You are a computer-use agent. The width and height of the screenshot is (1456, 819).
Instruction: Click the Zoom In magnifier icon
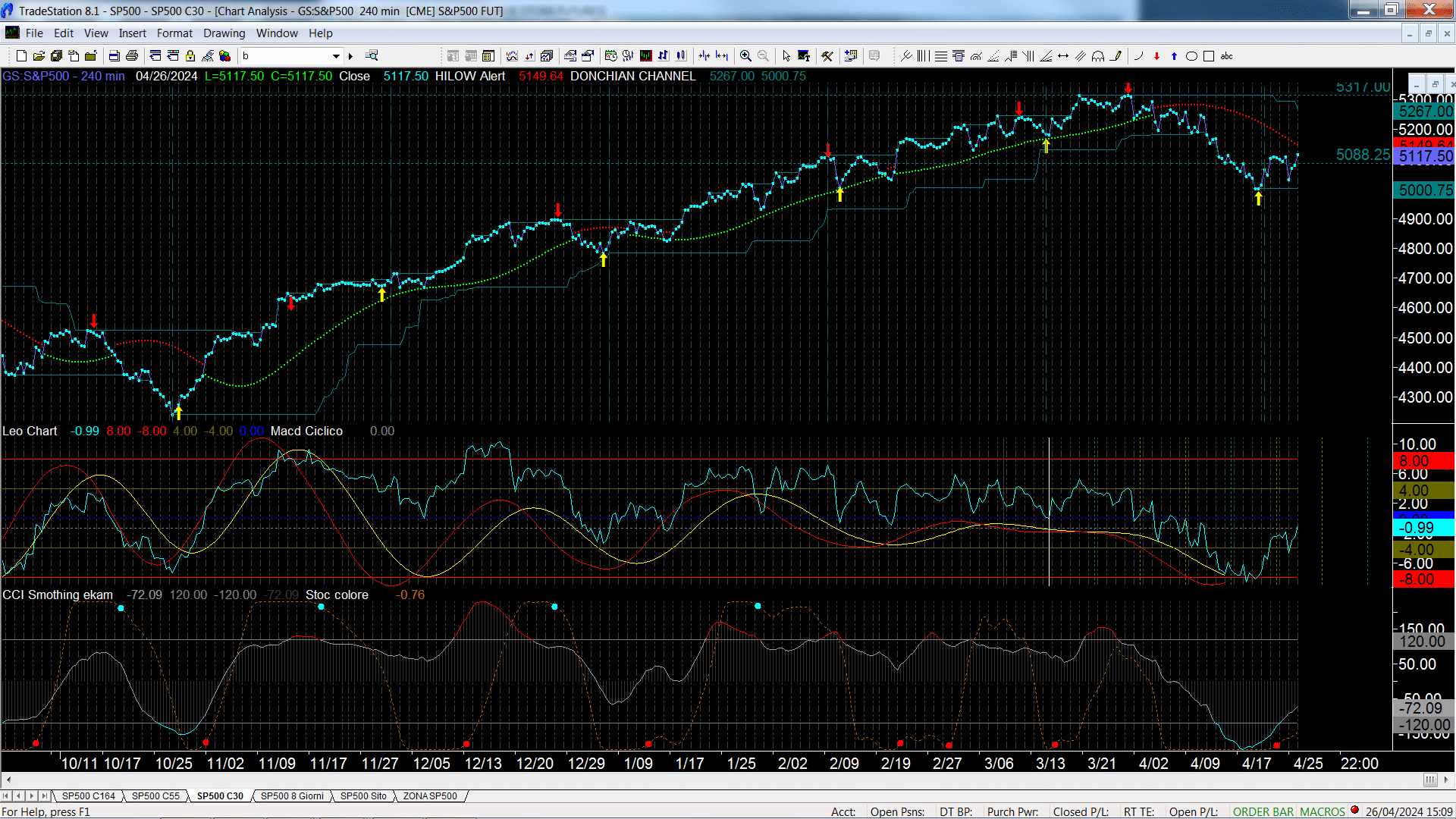[745, 56]
